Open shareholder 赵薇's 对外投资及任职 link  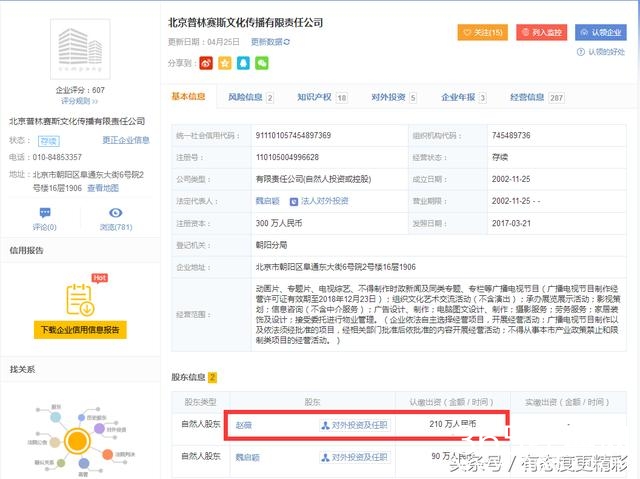(354, 425)
